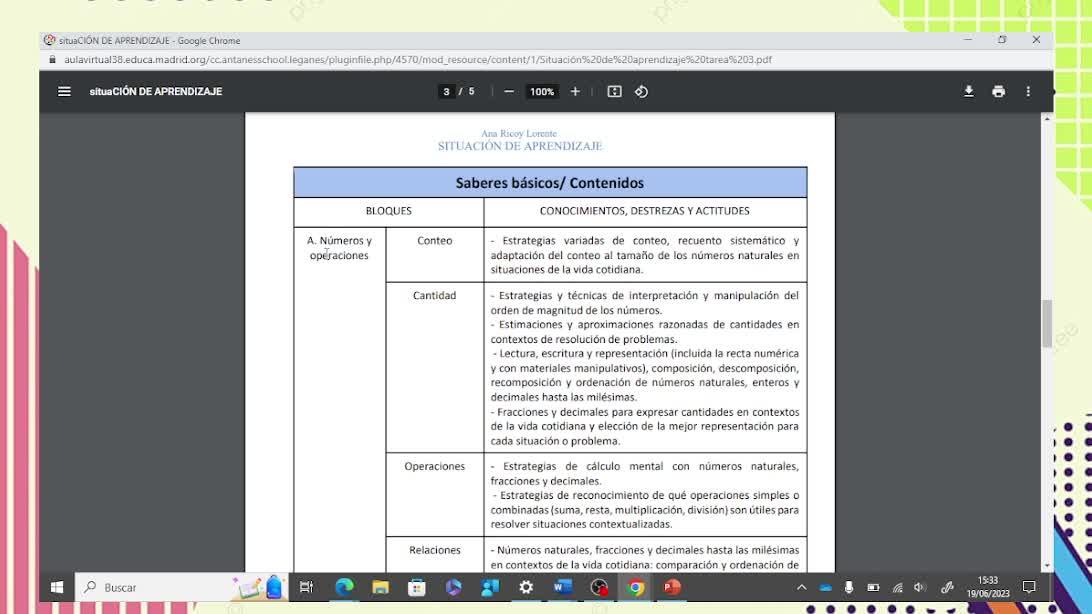Click the microphone tray icon

(x=848, y=588)
